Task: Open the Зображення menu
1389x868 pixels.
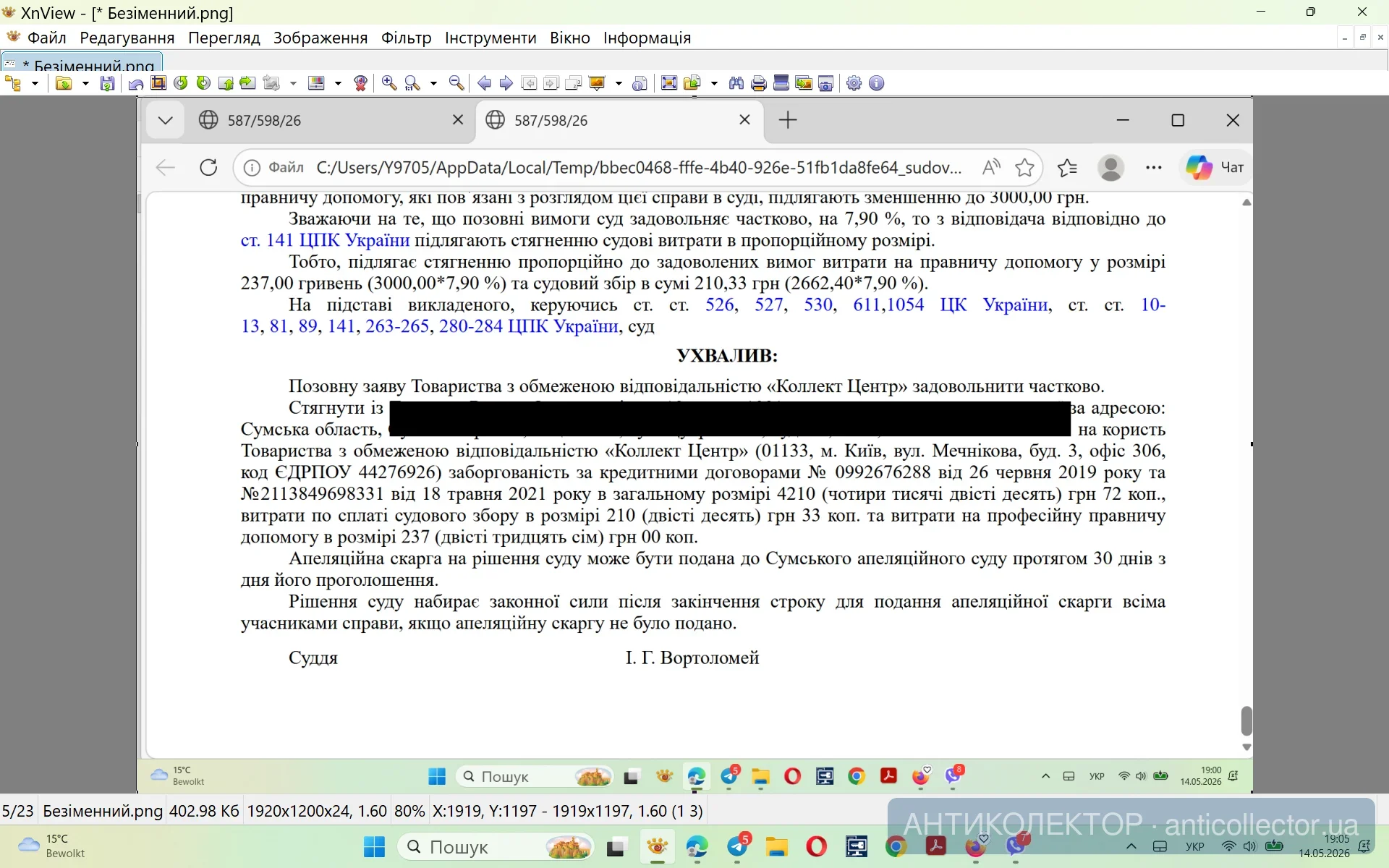Action: [320, 38]
